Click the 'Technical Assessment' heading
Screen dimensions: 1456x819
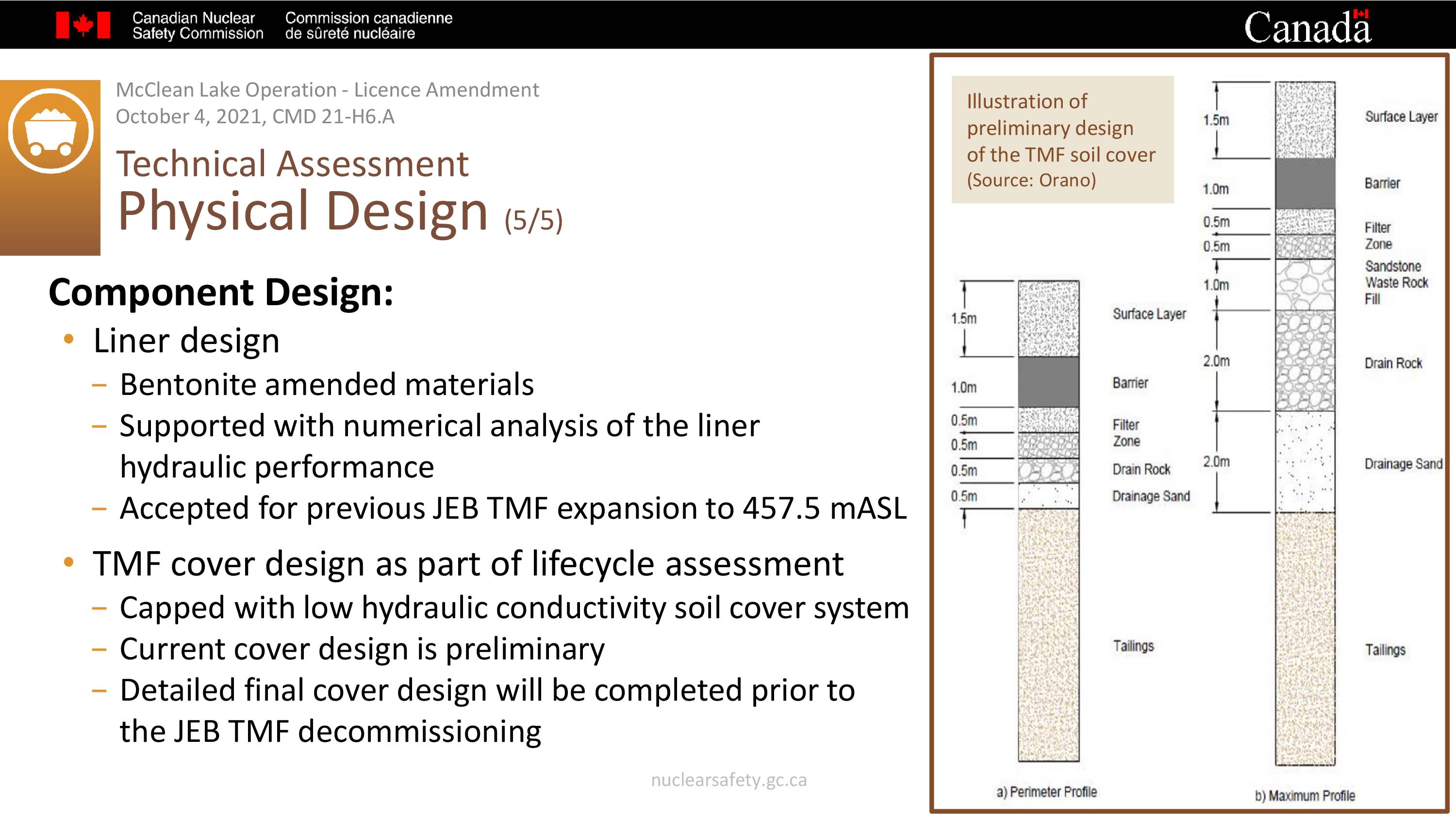[x=292, y=164]
